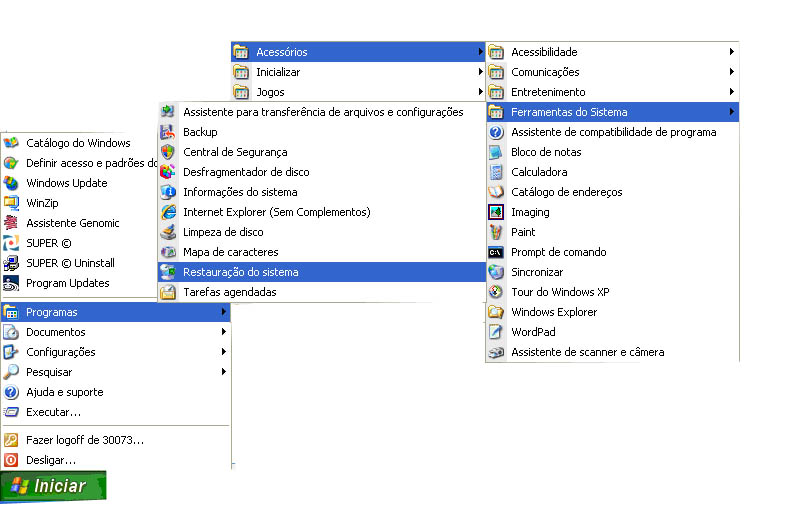Click the Fazer logoff key icon
The height and width of the screenshot is (531, 789).
[11, 440]
